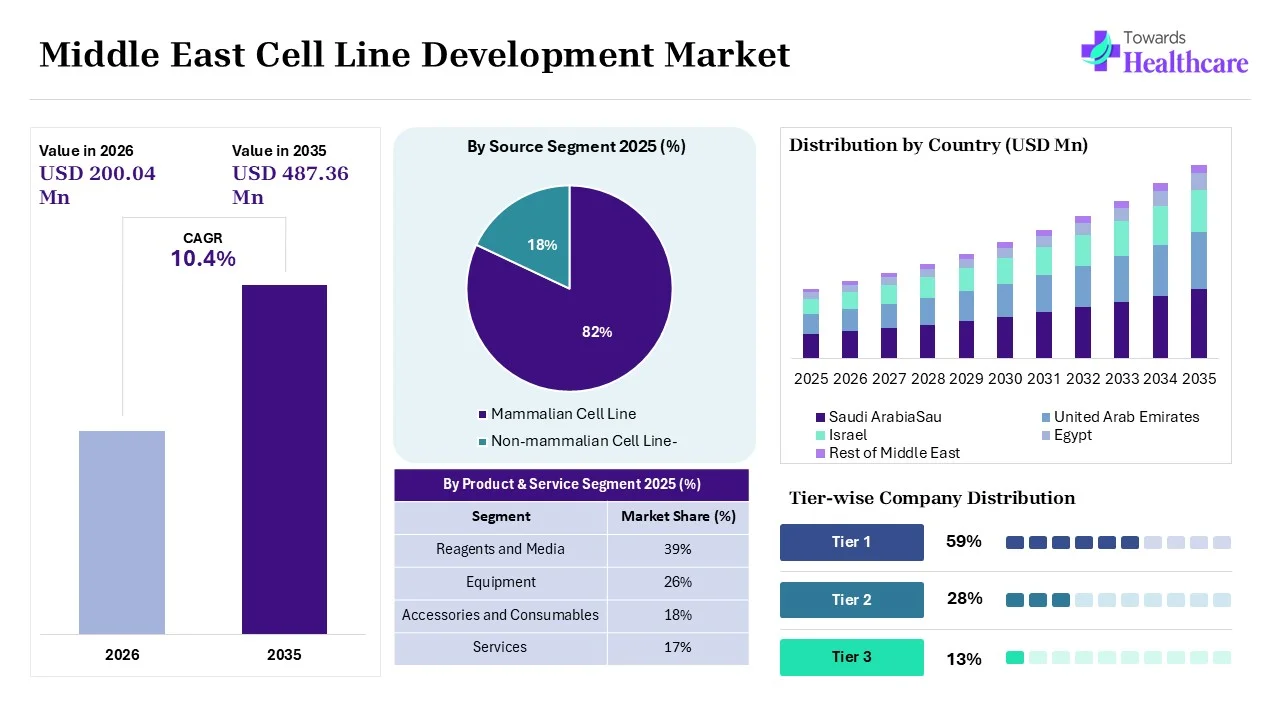Click the Israel legend color swatch

coord(820,435)
